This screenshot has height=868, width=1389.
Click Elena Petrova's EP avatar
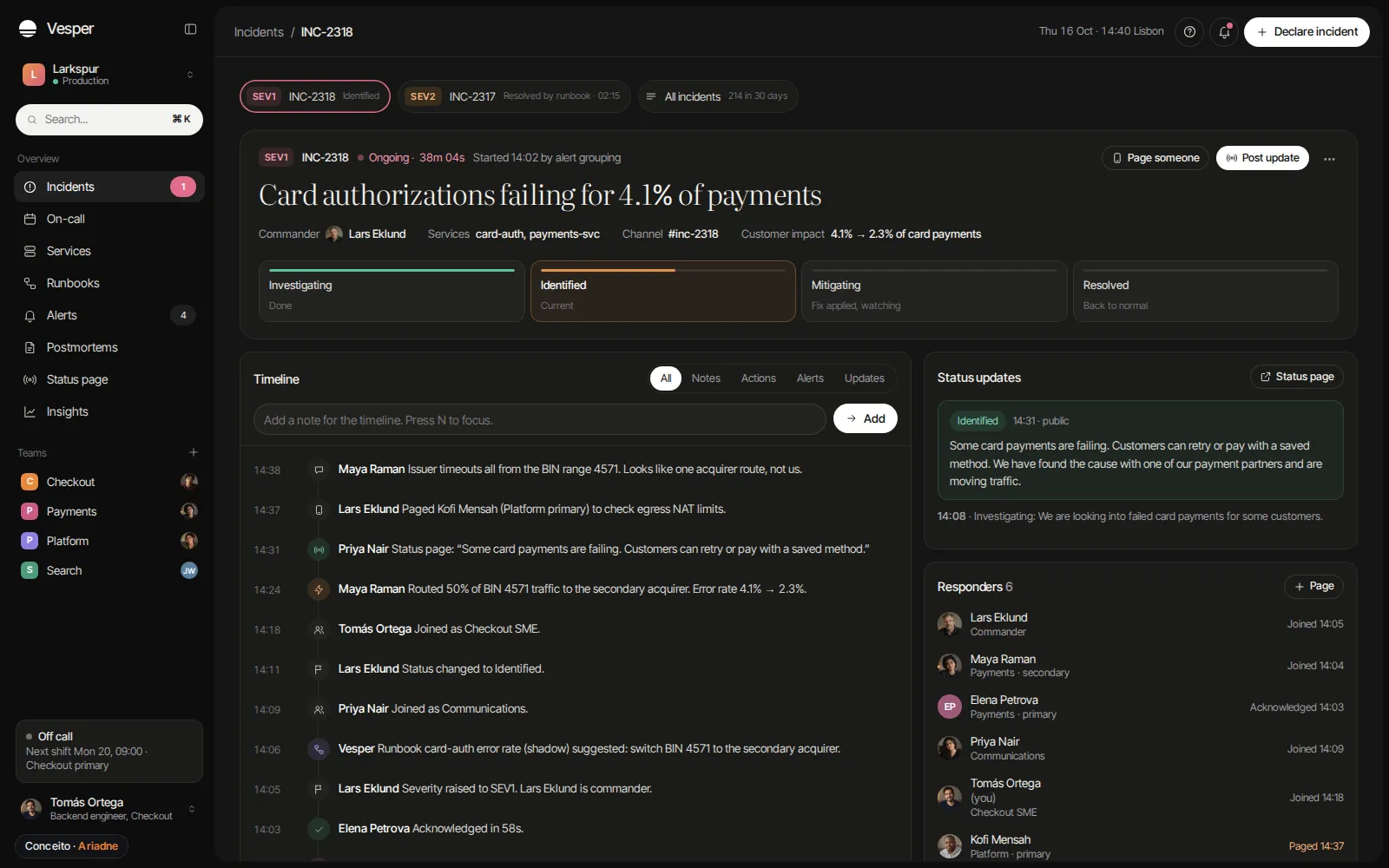click(950, 707)
